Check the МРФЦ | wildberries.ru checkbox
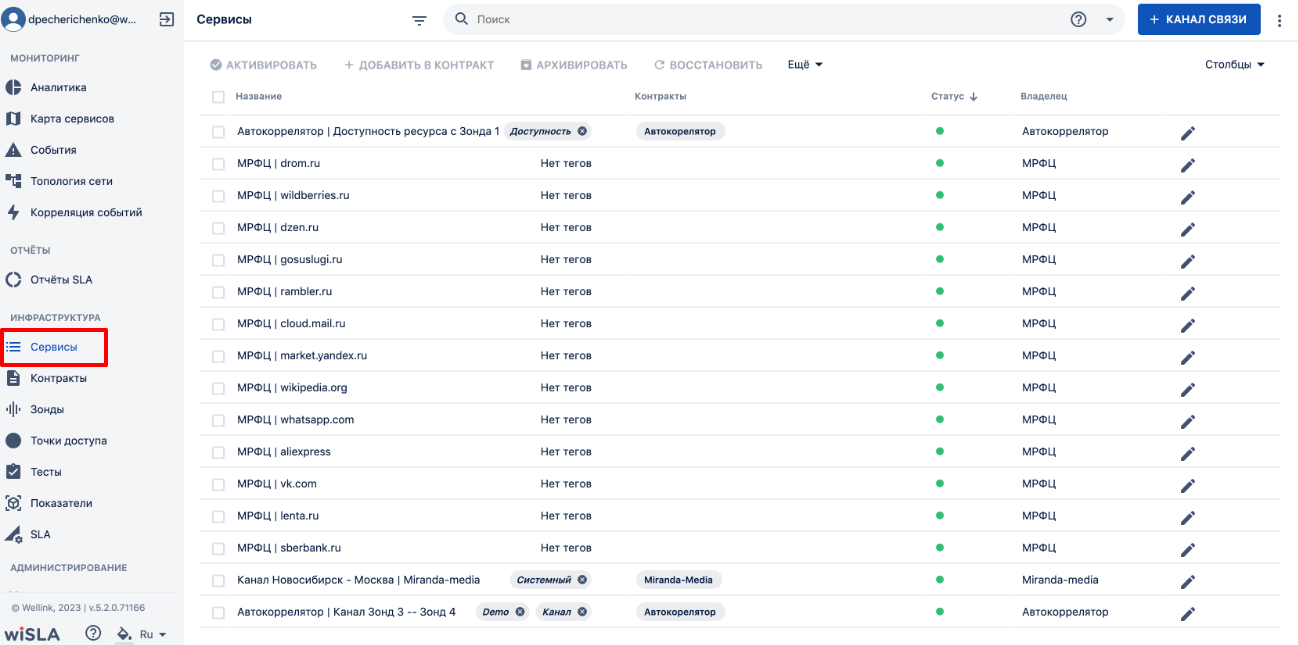Image resolution: width=1298 pixels, height=645 pixels. [218, 196]
